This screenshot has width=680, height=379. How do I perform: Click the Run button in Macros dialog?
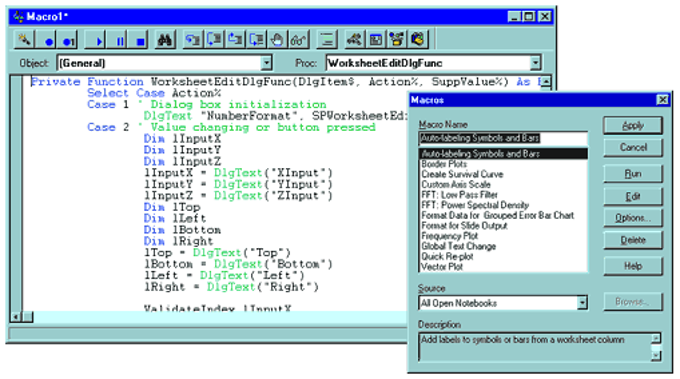(x=633, y=174)
